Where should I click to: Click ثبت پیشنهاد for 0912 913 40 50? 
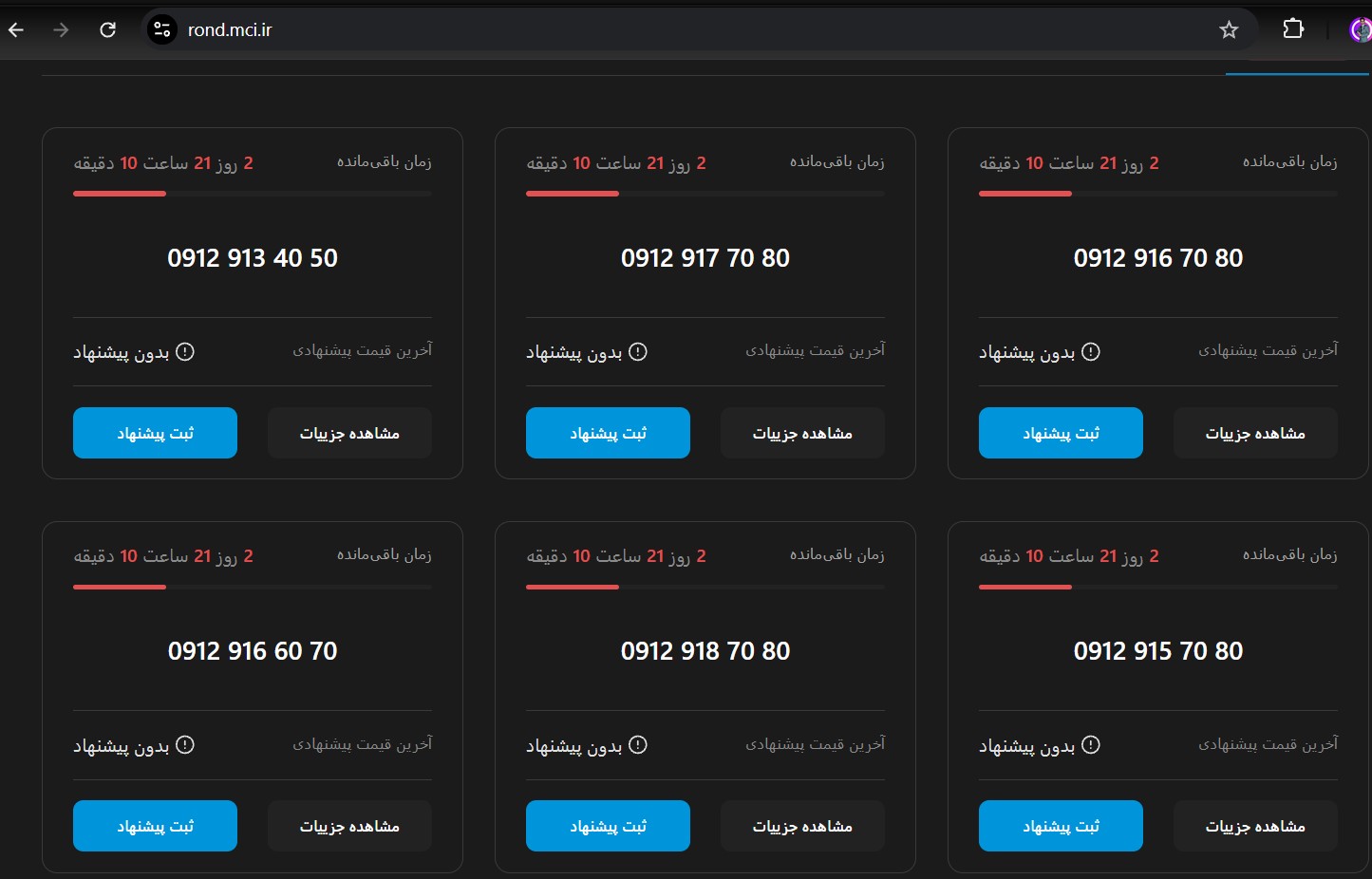pyautogui.click(x=155, y=433)
